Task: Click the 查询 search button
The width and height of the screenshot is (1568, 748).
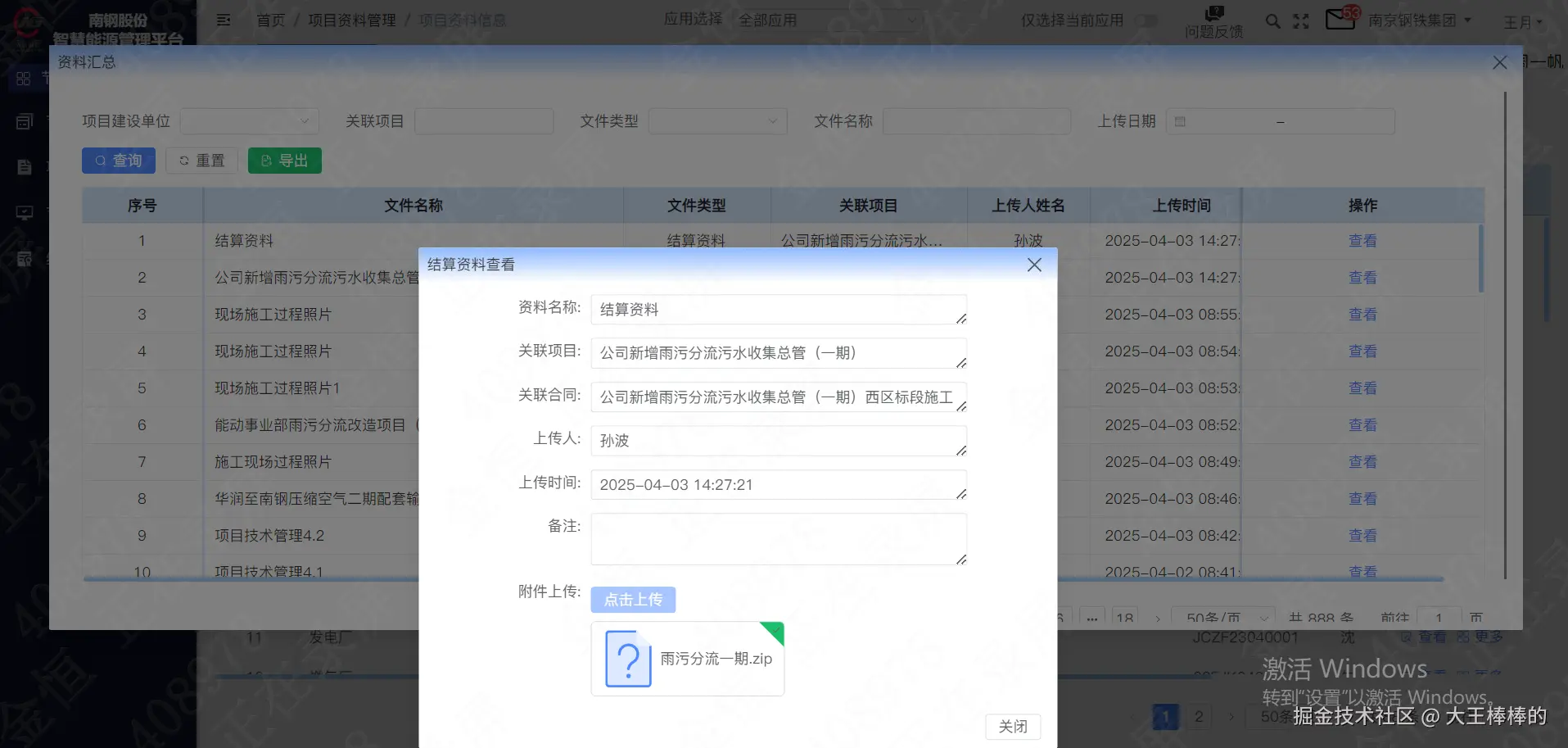Action: 119,161
